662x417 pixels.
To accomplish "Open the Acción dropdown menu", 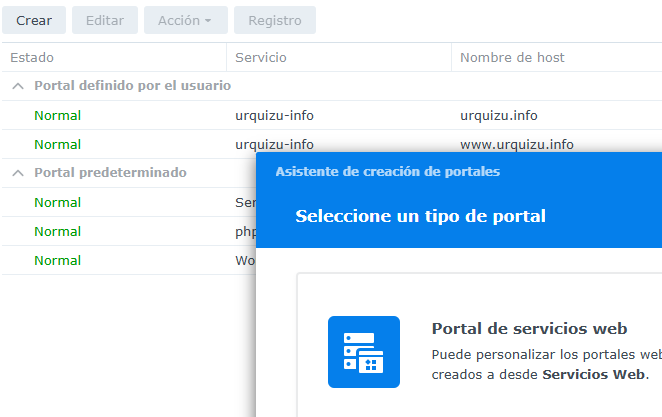I will tap(185, 20).
